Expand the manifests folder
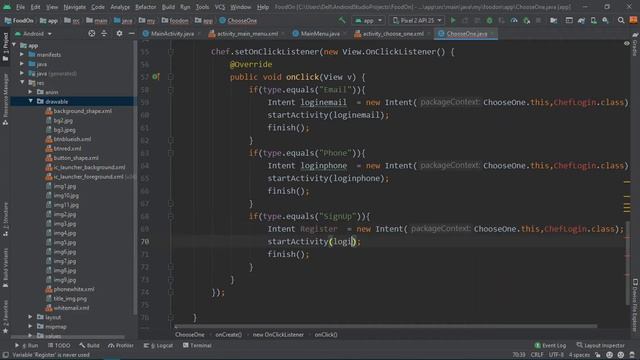Image resolution: width=640 pixels, height=360 pixels. coord(22,54)
